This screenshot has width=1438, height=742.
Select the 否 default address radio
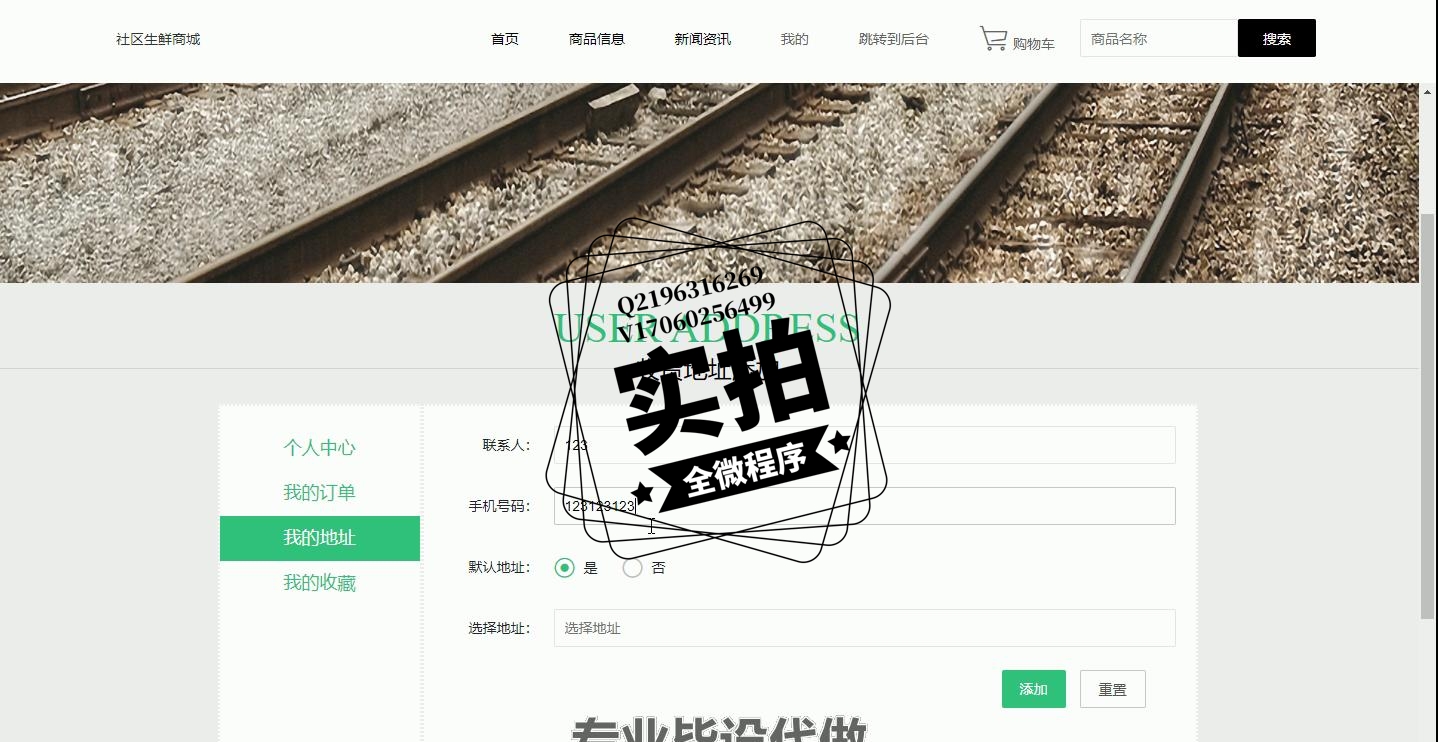[x=632, y=568]
